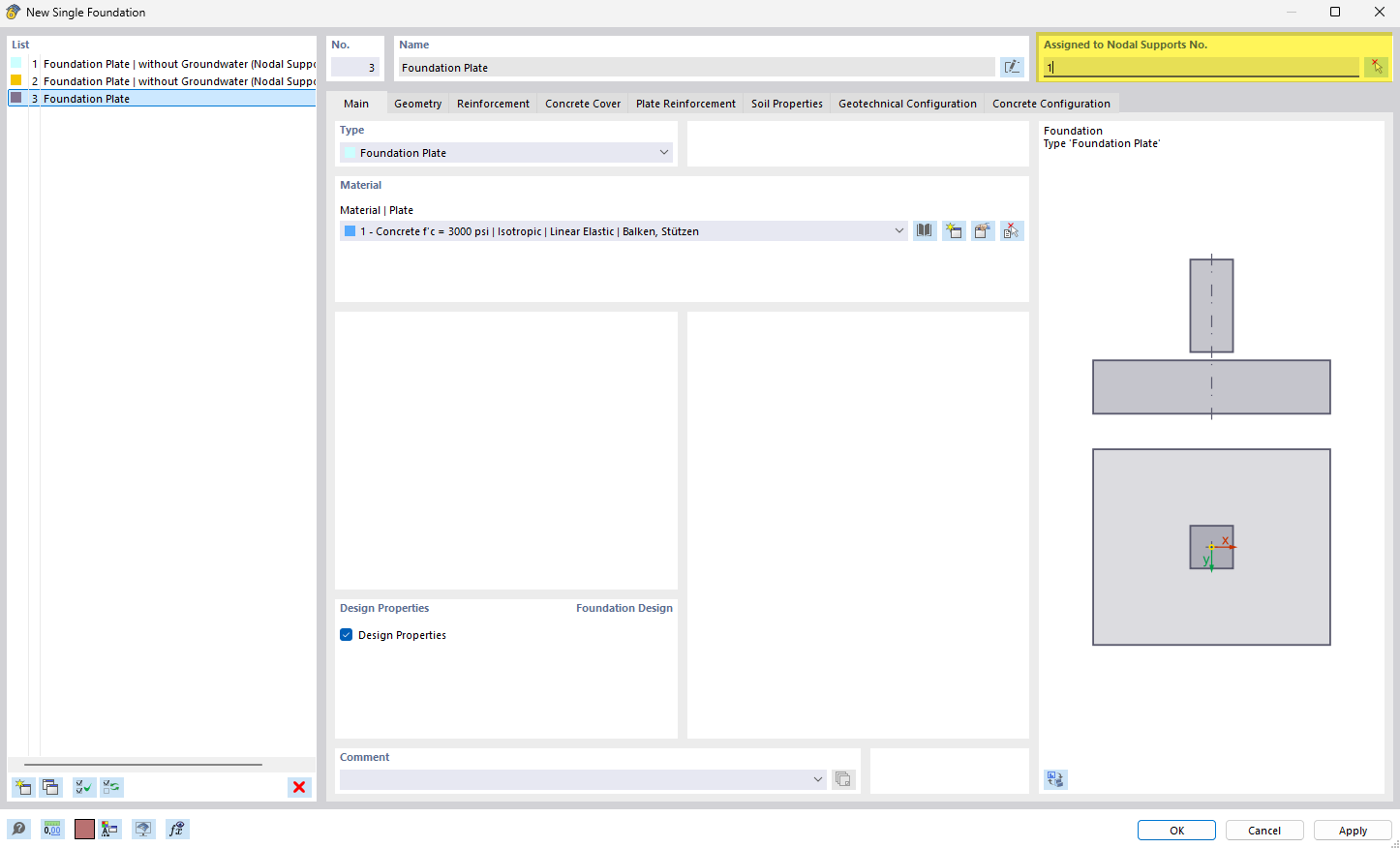Open the Type dropdown showing Foundation Plate
Viewport: 1400px width, 848px height.
point(664,152)
